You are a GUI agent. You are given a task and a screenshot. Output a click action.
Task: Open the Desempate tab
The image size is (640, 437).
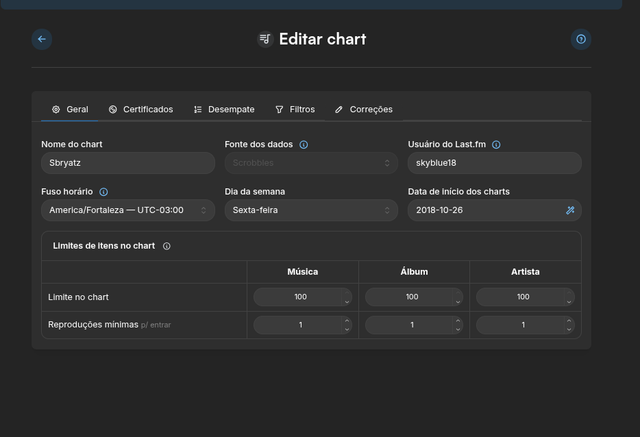coord(224,109)
